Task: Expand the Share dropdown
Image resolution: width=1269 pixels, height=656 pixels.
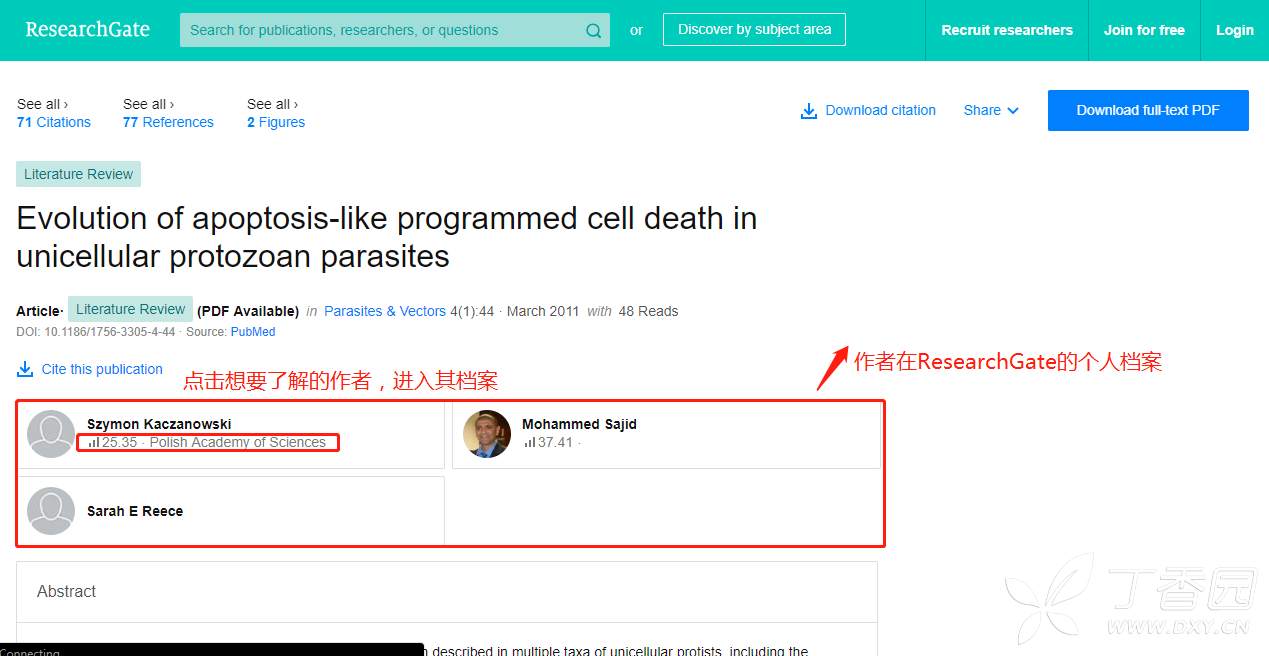Action: (991, 110)
